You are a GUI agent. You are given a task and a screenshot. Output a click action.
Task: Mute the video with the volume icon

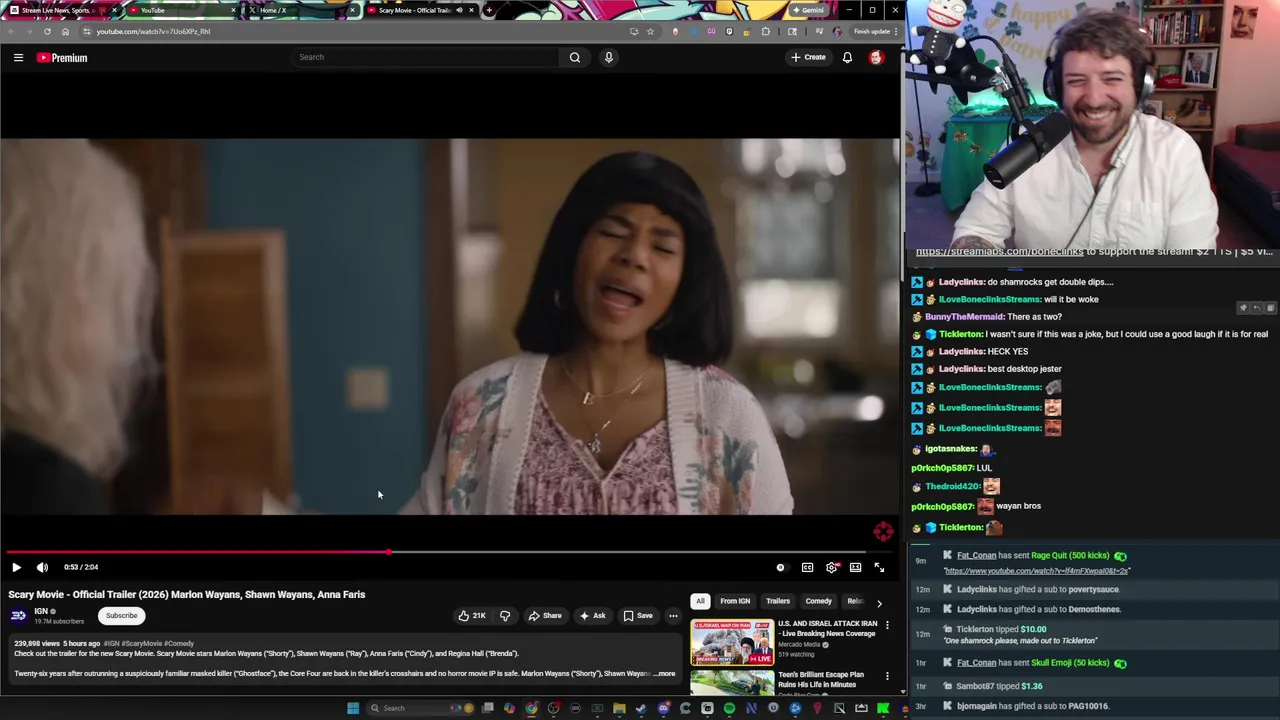tap(42, 567)
